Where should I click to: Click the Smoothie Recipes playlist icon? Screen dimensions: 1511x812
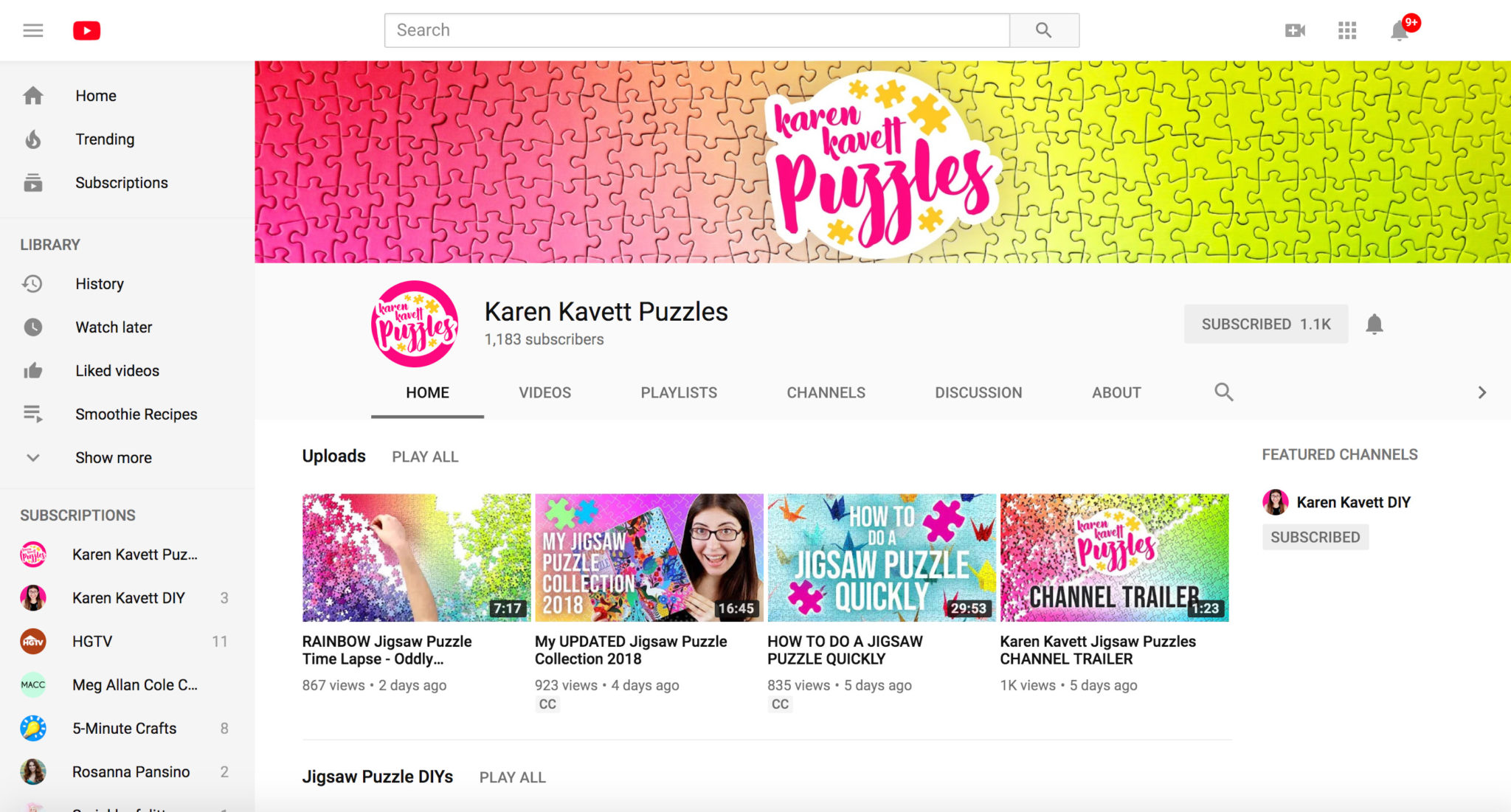(x=33, y=414)
